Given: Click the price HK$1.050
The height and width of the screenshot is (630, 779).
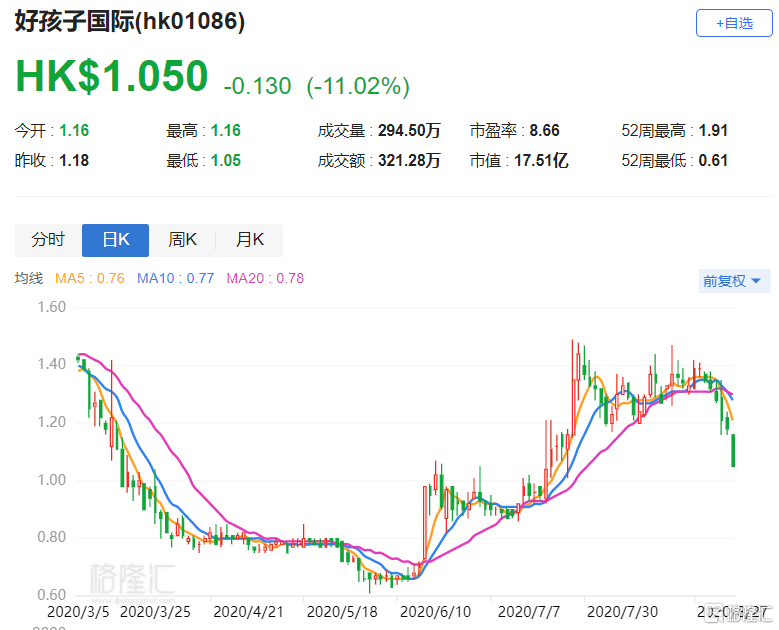Looking at the screenshot, I should (112, 76).
